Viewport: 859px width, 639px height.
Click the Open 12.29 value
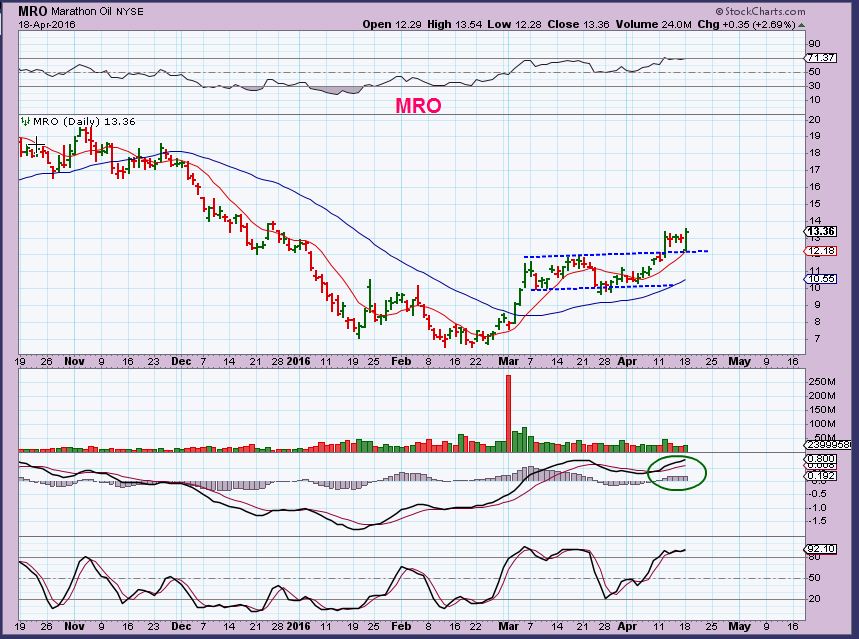coord(392,24)
